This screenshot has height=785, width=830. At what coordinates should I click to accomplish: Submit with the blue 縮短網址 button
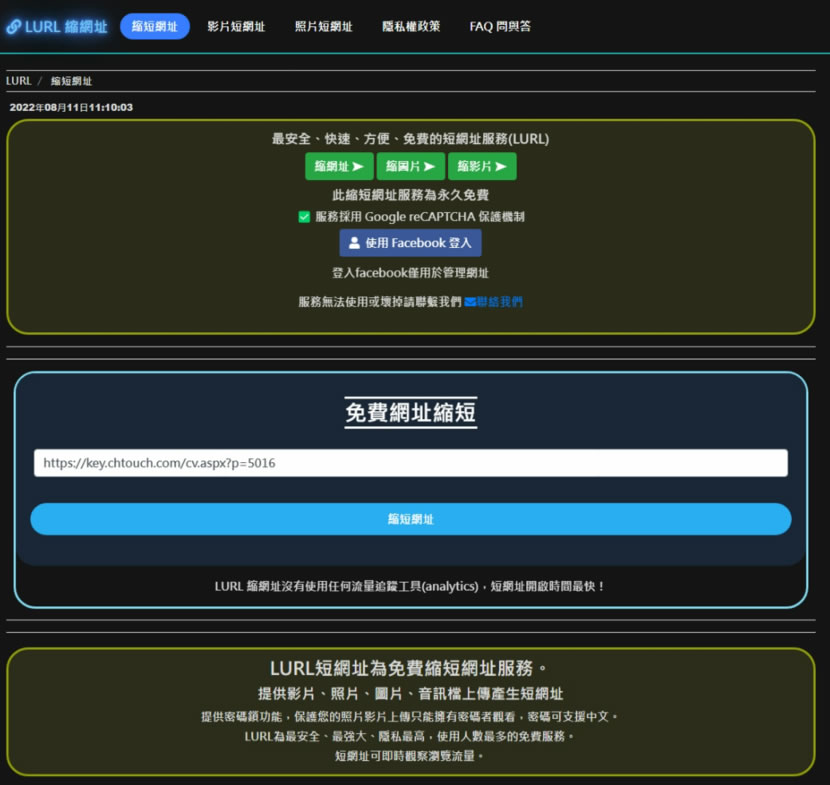411,519
